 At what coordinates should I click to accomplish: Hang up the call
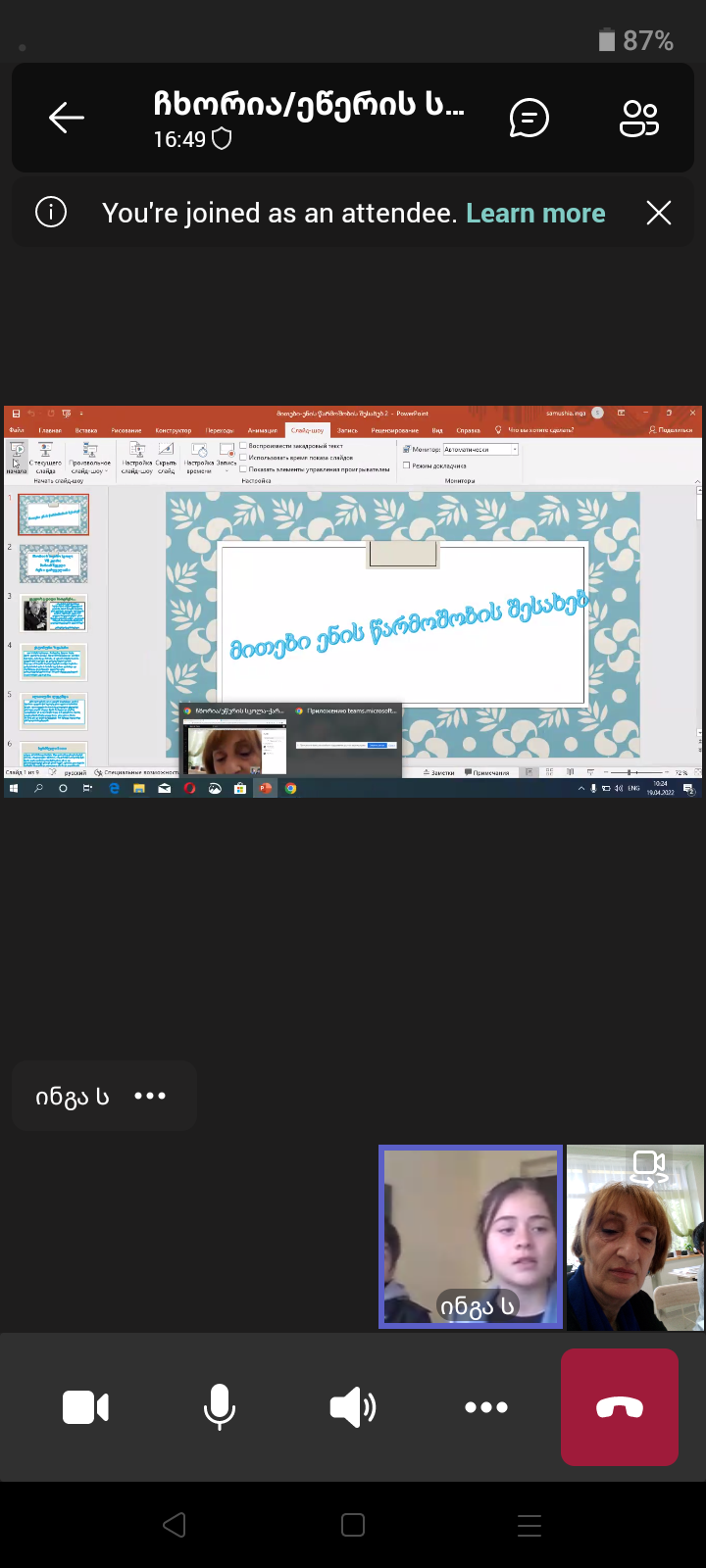pyautogui.click(x=620, y=1407)
